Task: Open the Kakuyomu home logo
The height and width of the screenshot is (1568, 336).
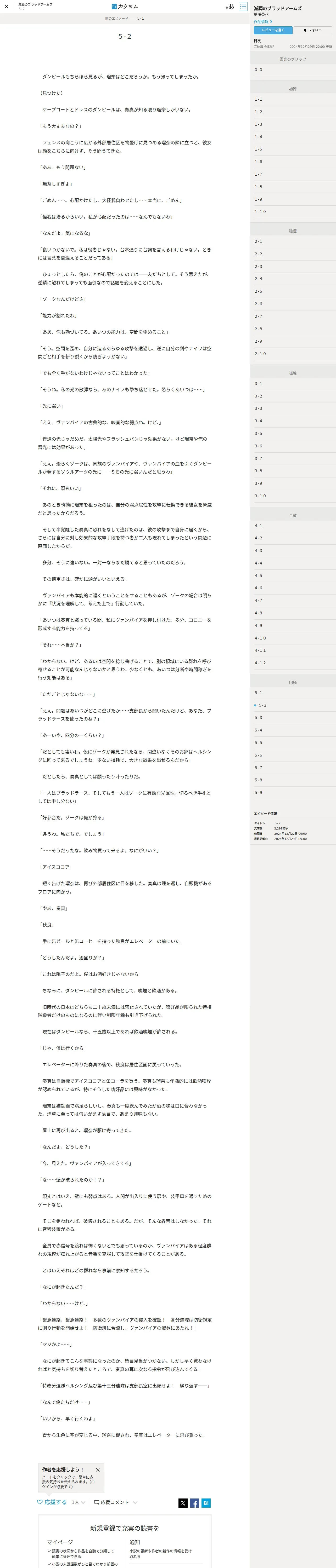Action: click(x=125, y=7)
